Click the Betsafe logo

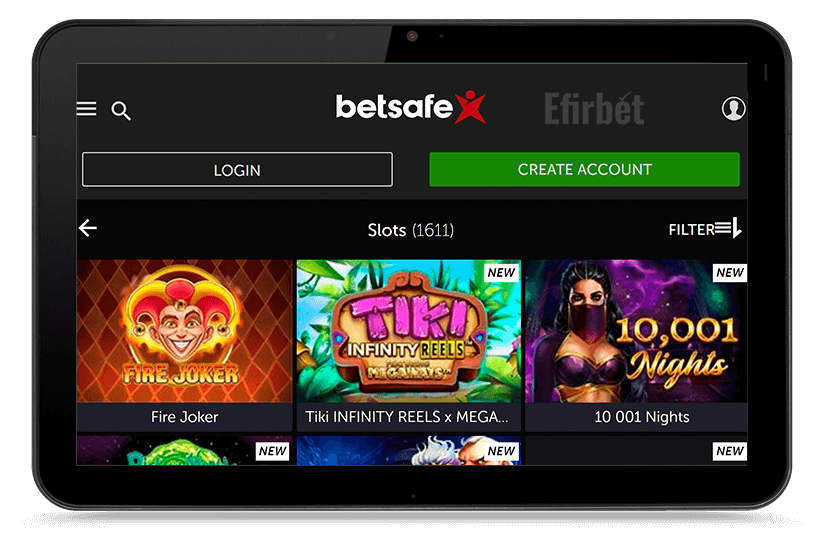pos(411,107)
